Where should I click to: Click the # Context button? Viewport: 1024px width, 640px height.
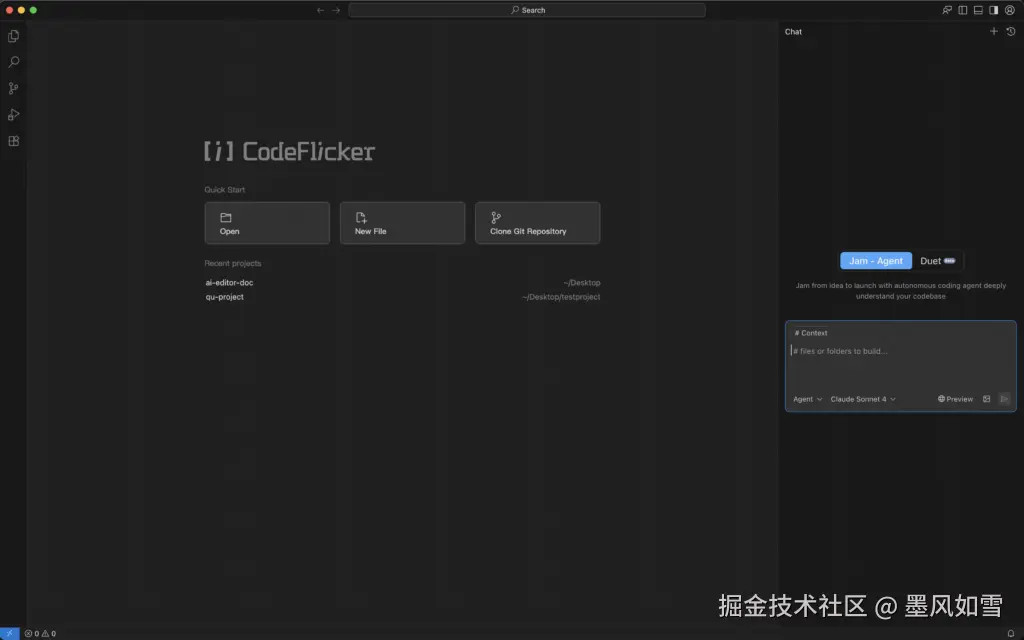pyautogui.click(x=810, y=333)
